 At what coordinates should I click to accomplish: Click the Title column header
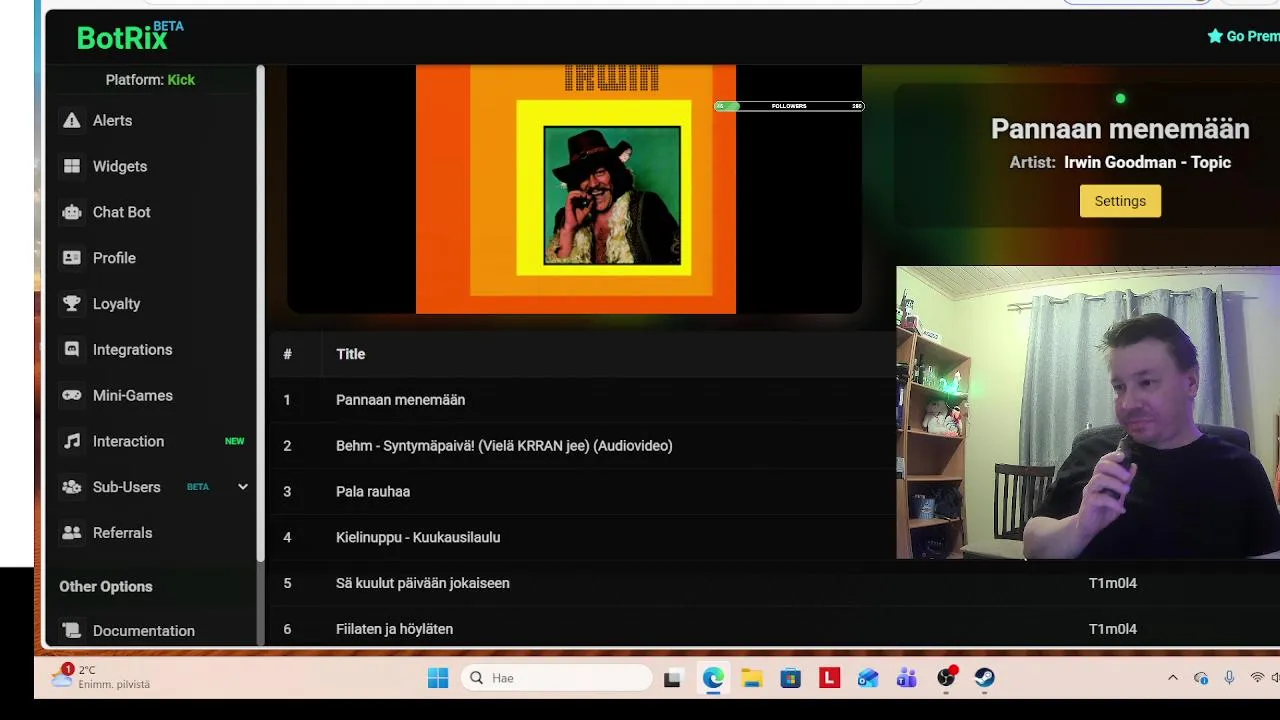pos(350,354)
